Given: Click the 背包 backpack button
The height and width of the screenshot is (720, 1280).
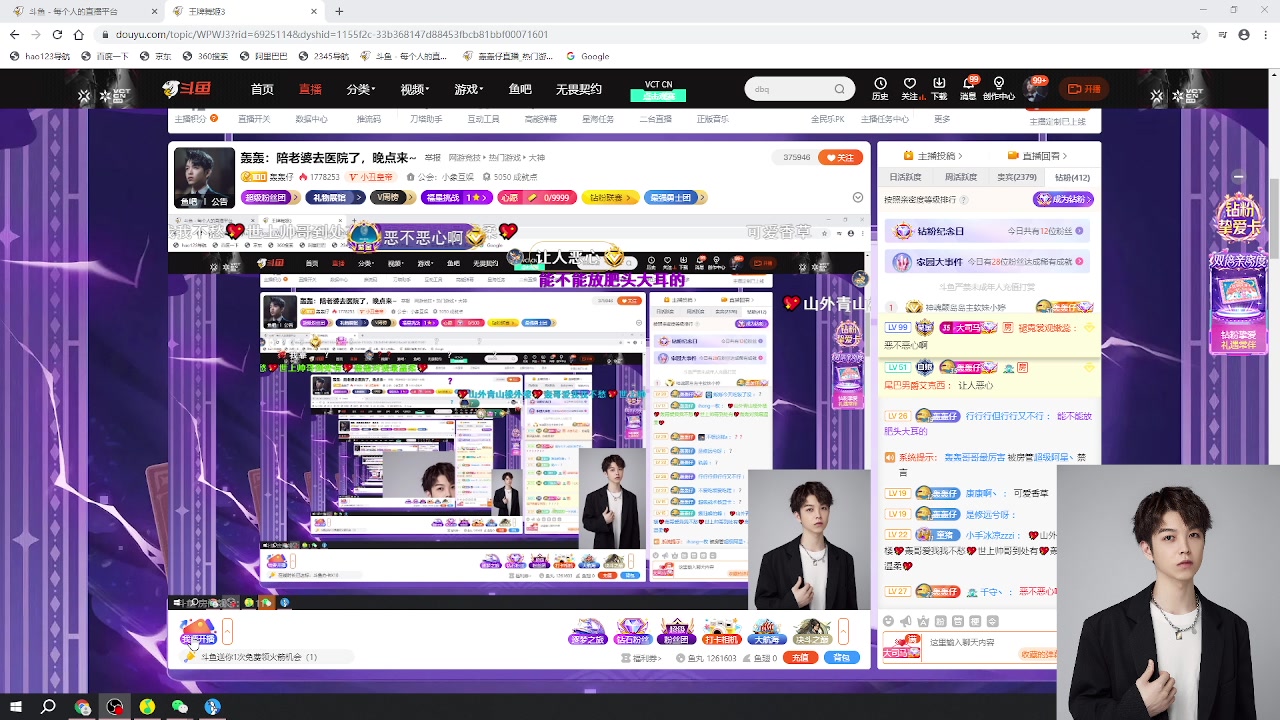Looking at the screenshot, I should tap(841, 658).
